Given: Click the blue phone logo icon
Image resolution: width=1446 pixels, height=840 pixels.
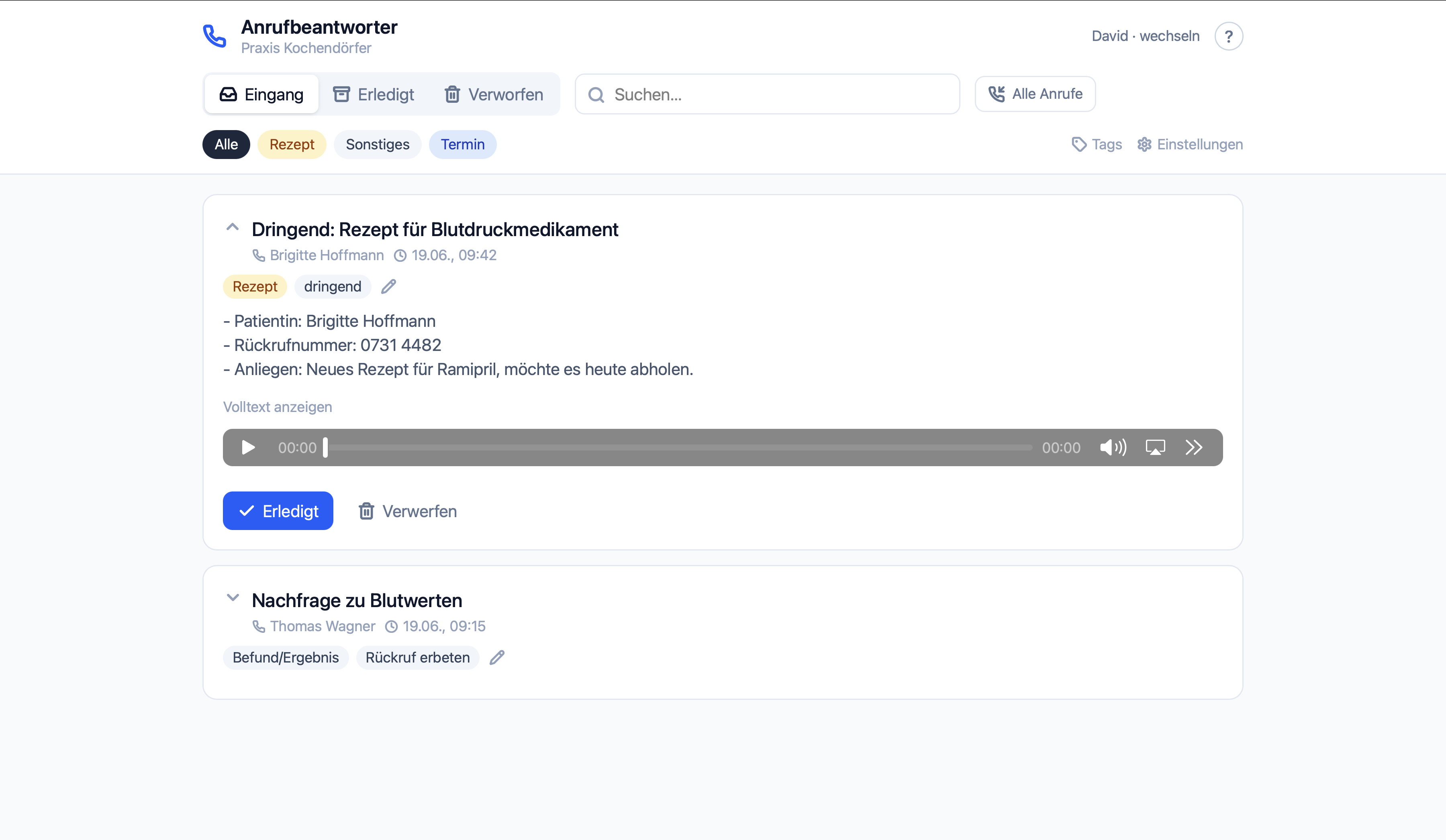Looking at the screenshot, I should click(x=214, y=36).
